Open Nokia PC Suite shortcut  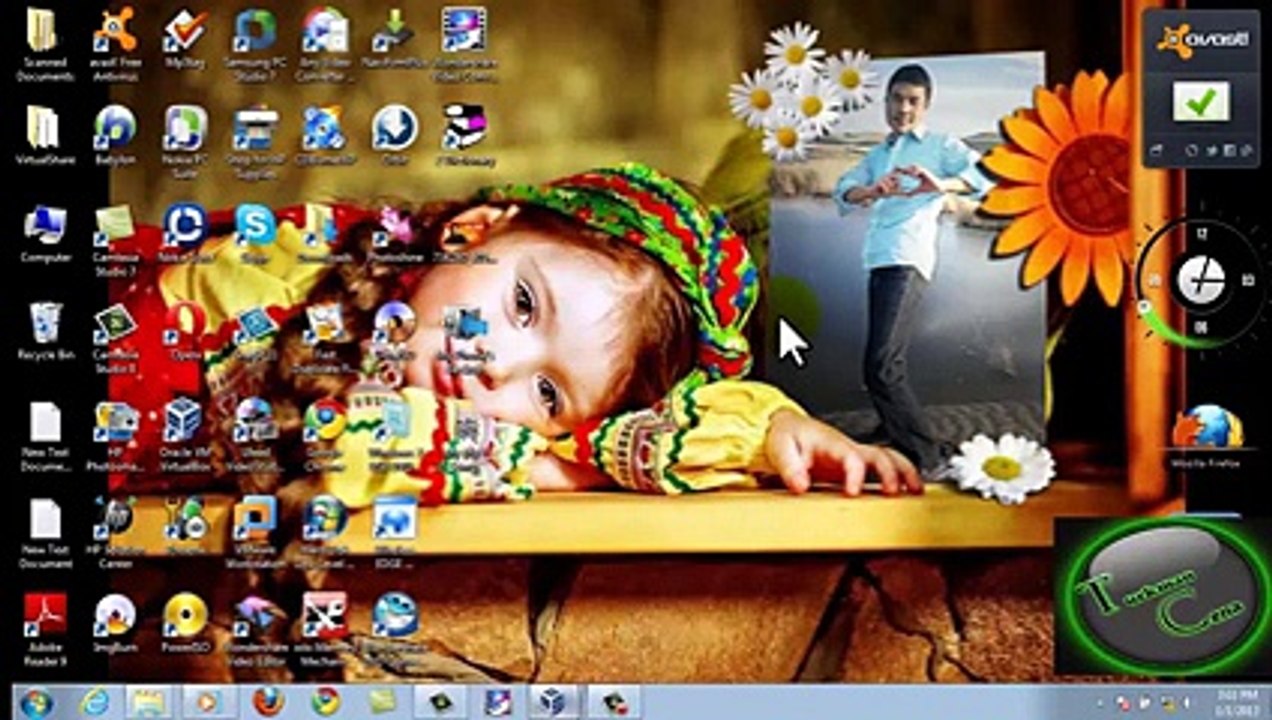click(x=185, y=141)
